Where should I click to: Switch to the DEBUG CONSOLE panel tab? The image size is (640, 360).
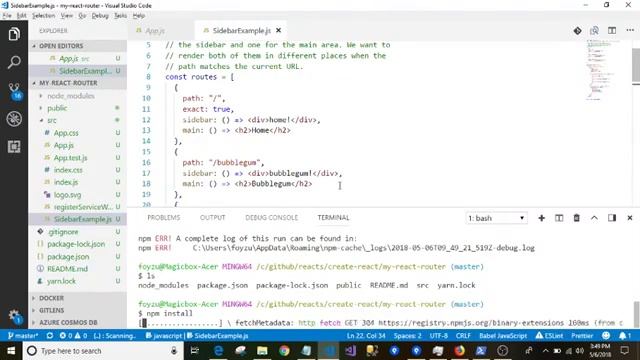[x=271, y=218]
